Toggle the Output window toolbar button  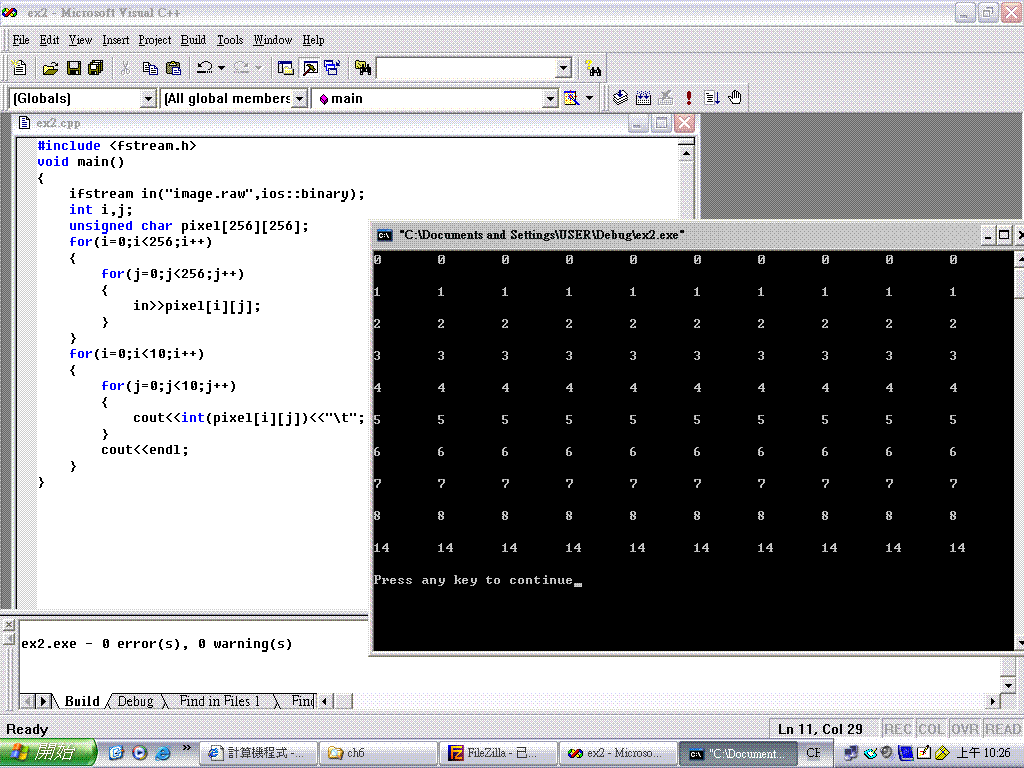[310, 68]
